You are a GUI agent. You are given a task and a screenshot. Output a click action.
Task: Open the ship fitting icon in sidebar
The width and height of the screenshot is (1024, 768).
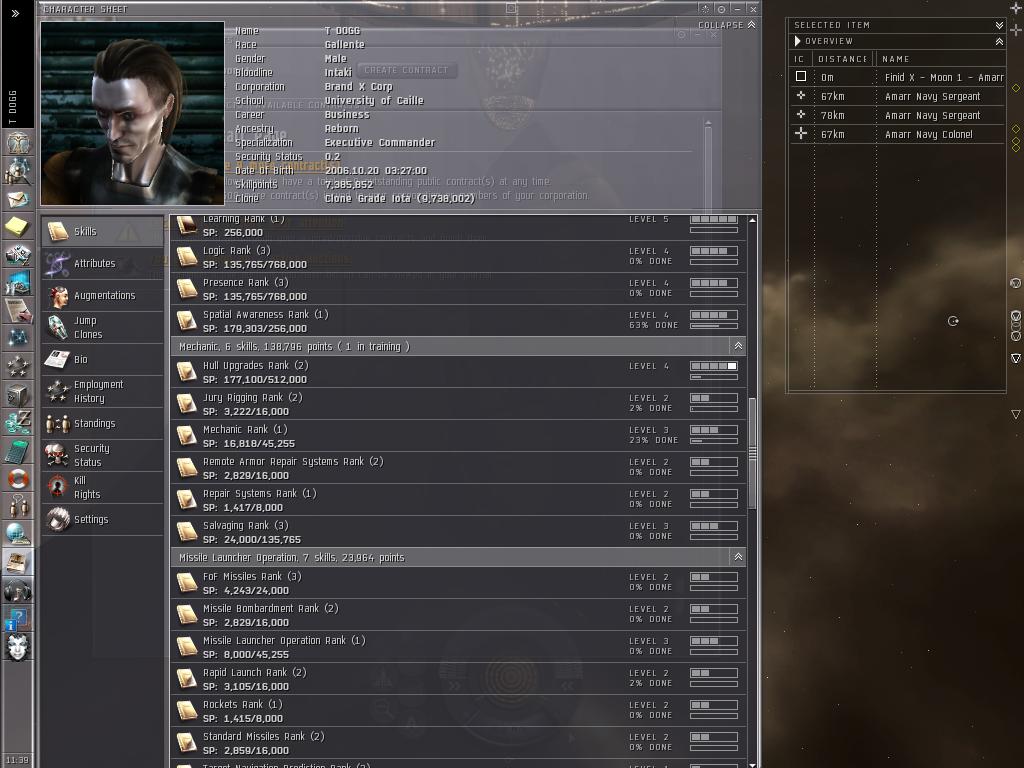click(18, 254)
